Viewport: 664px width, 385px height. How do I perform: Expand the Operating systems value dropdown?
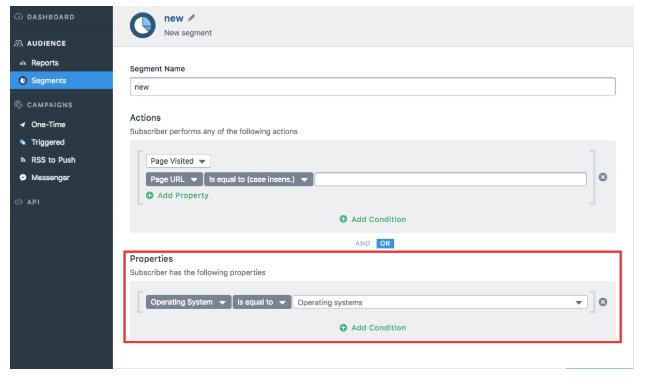[x=440, y=302]
